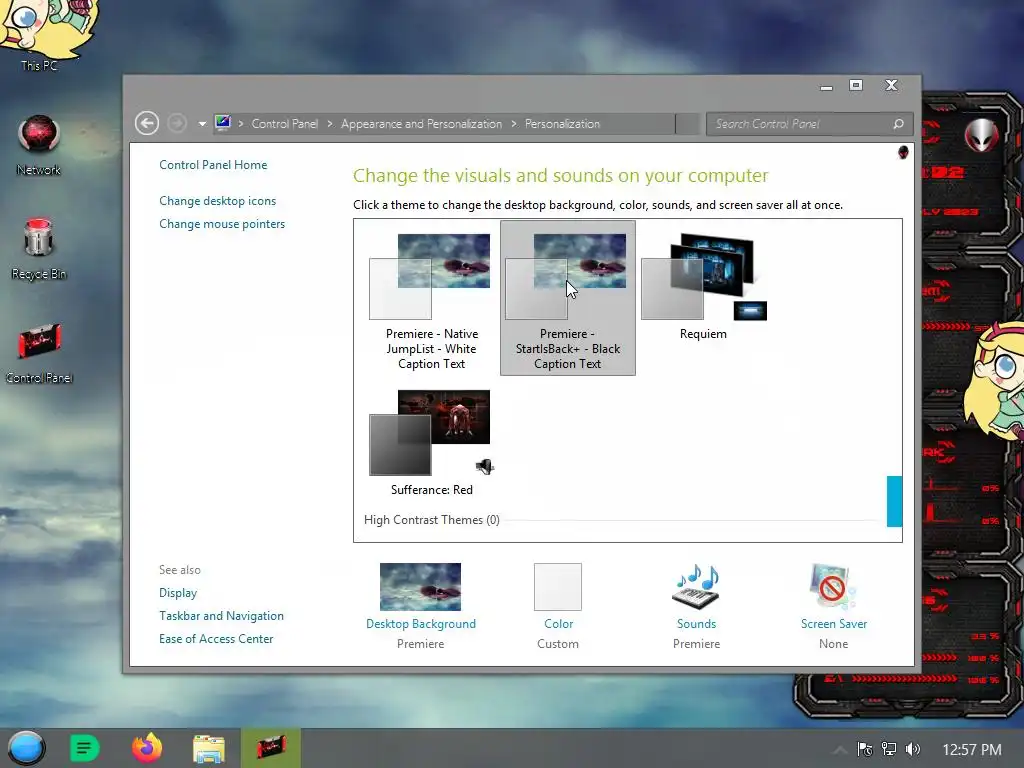This screenshot has height=768, width=1024.
Task: Click the search magnifier icon
Action: (899, 123)
